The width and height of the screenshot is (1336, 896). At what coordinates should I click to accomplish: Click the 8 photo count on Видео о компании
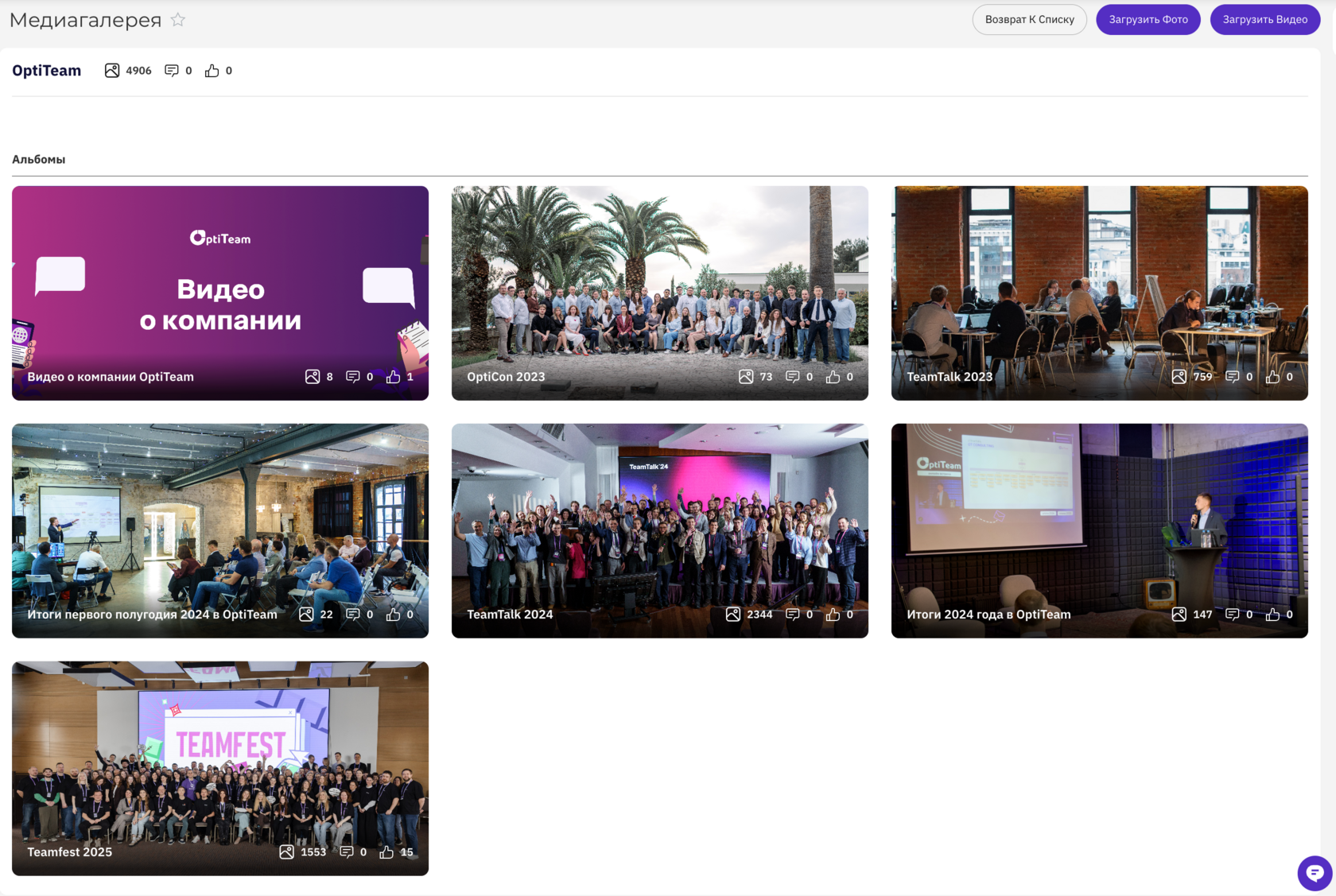(x=329, y=377)
